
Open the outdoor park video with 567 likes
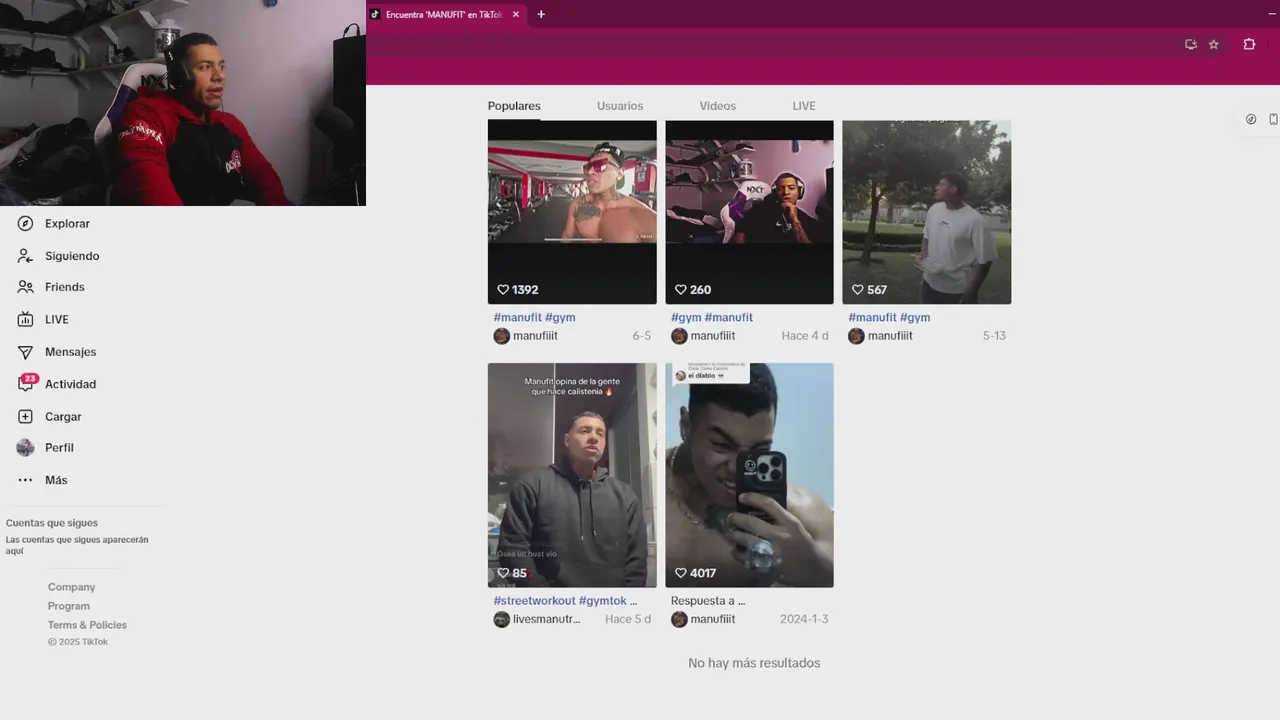[x=927, y=212]
